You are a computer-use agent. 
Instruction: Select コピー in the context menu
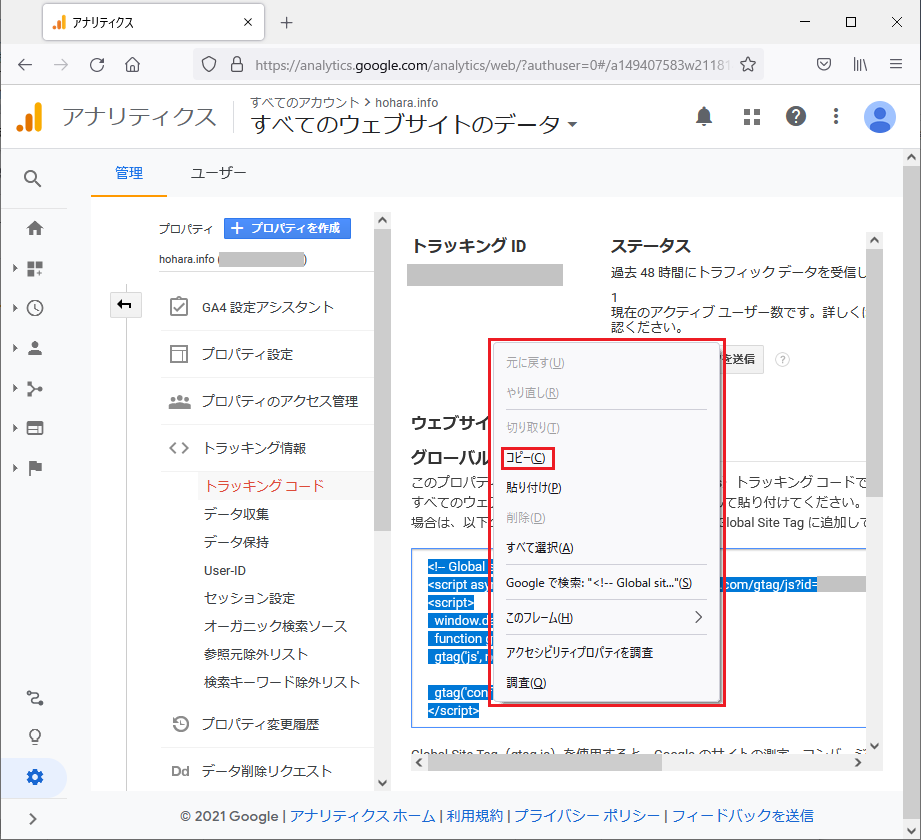click(526, 458)
